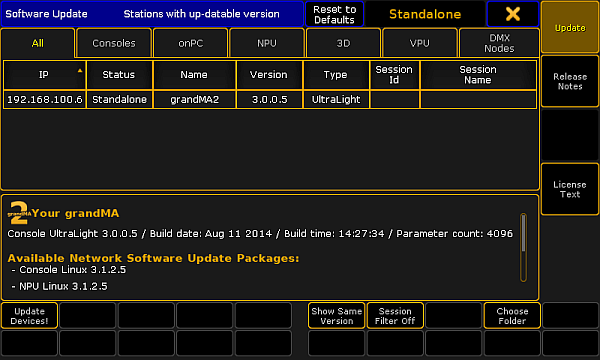The width and height of the screenshot is (600, 360).
Task: Show the 3D stations tab
Action: (343, 43)
